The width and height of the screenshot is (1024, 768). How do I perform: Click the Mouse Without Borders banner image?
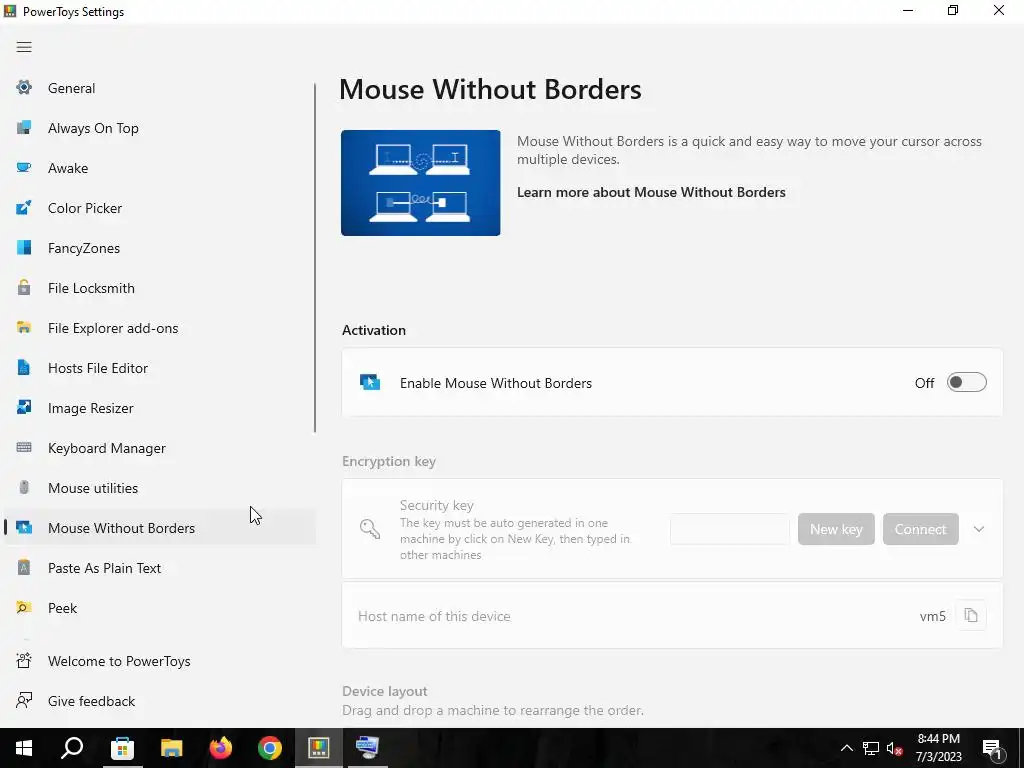point(421,183)
